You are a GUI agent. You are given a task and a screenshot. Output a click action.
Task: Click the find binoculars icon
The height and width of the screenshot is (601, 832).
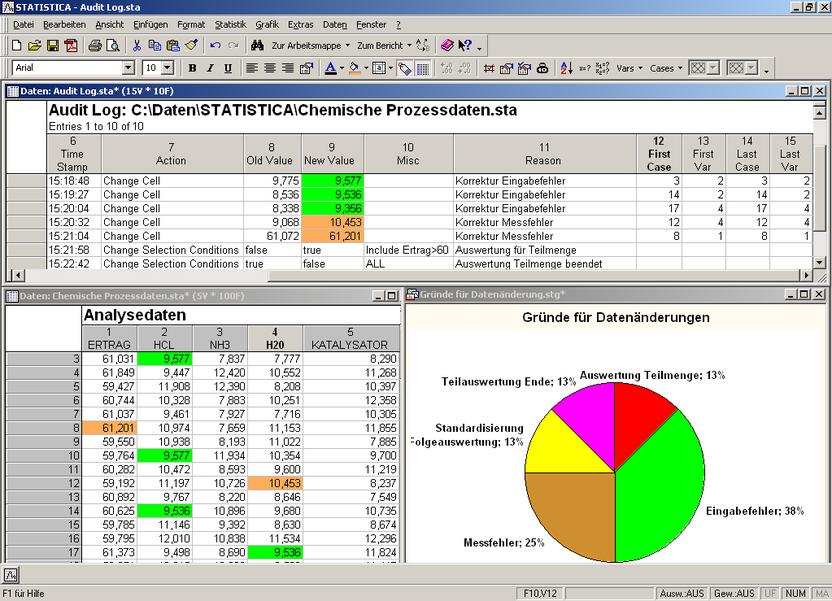click(259, 45)
